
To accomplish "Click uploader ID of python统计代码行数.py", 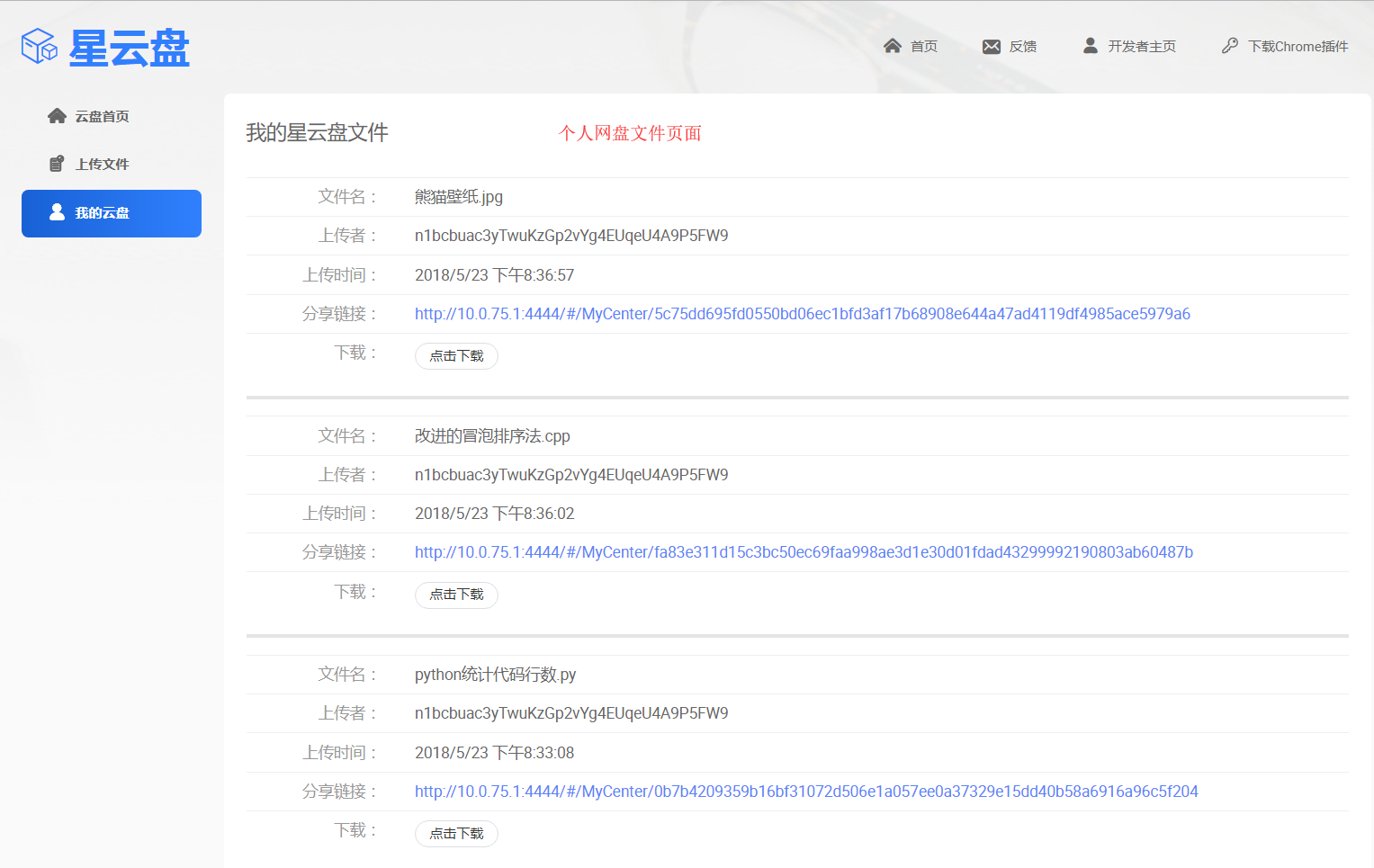I will pos(571,713).
